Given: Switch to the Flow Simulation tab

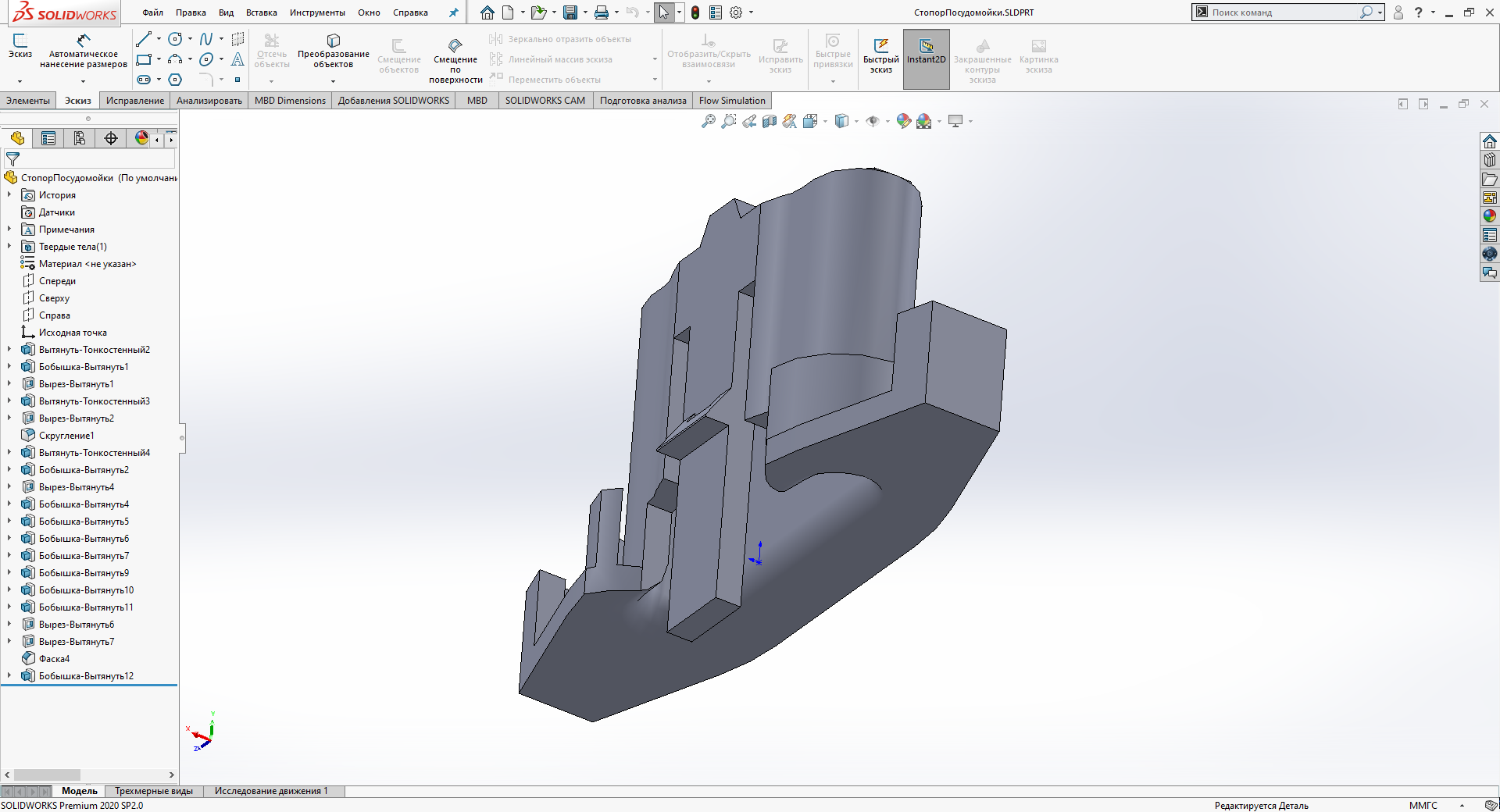Looking at the screenshot, I should (731, 101).
